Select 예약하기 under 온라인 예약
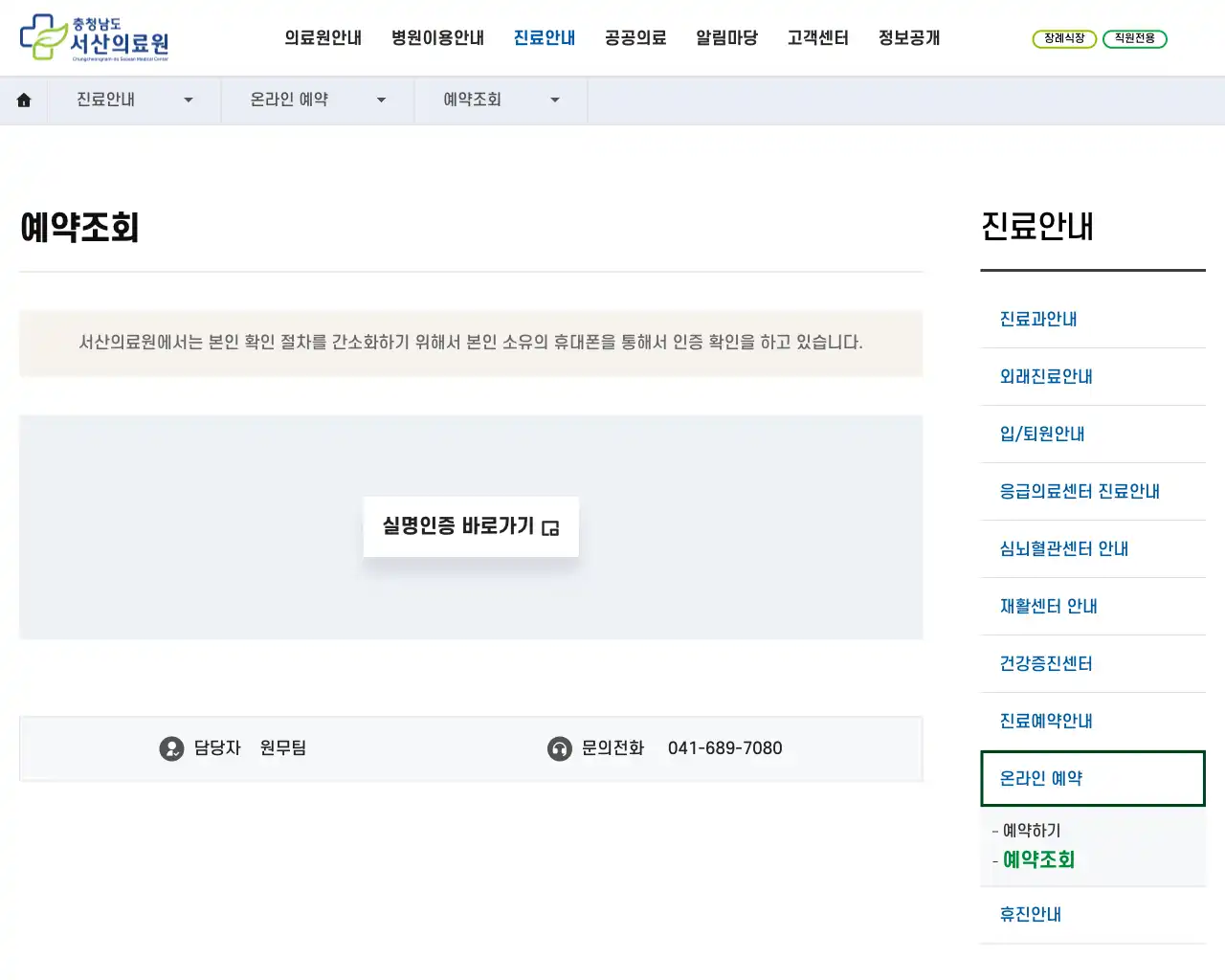The height and width of the screenshot is (980, 1225). (1032, 831)
